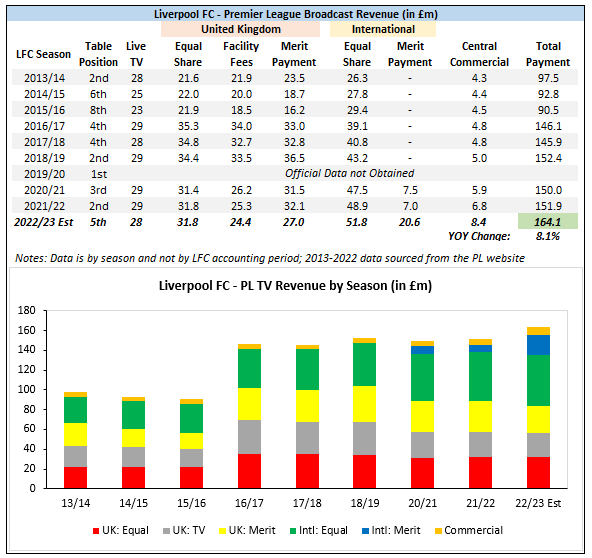Screen dimensions: 592x558
Task: Click the Notes line about PL website data
Action: 270,258
